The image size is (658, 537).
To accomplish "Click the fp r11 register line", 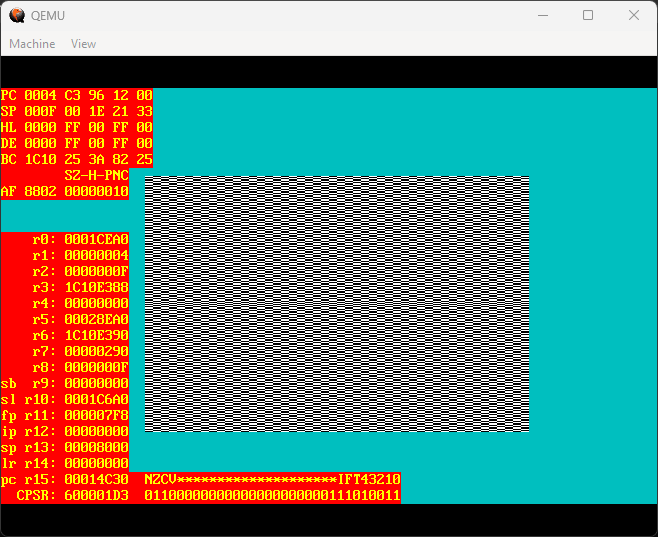I will click(65, 416).
